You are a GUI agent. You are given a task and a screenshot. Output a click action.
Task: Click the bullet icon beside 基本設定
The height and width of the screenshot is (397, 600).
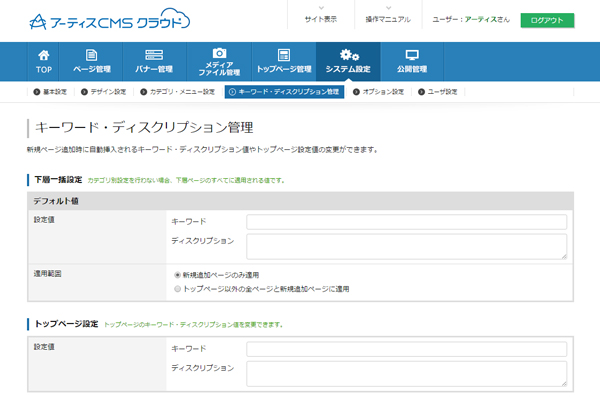point(37,92)
